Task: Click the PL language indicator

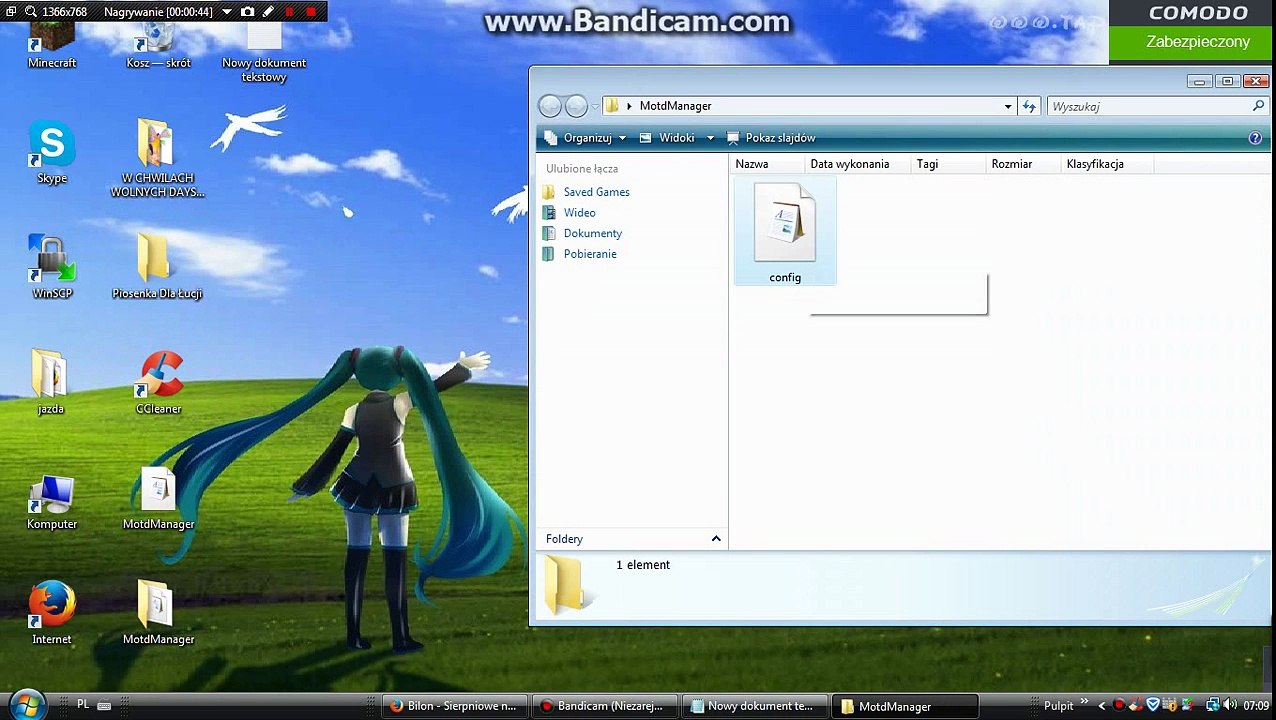Action: (84, 705)
